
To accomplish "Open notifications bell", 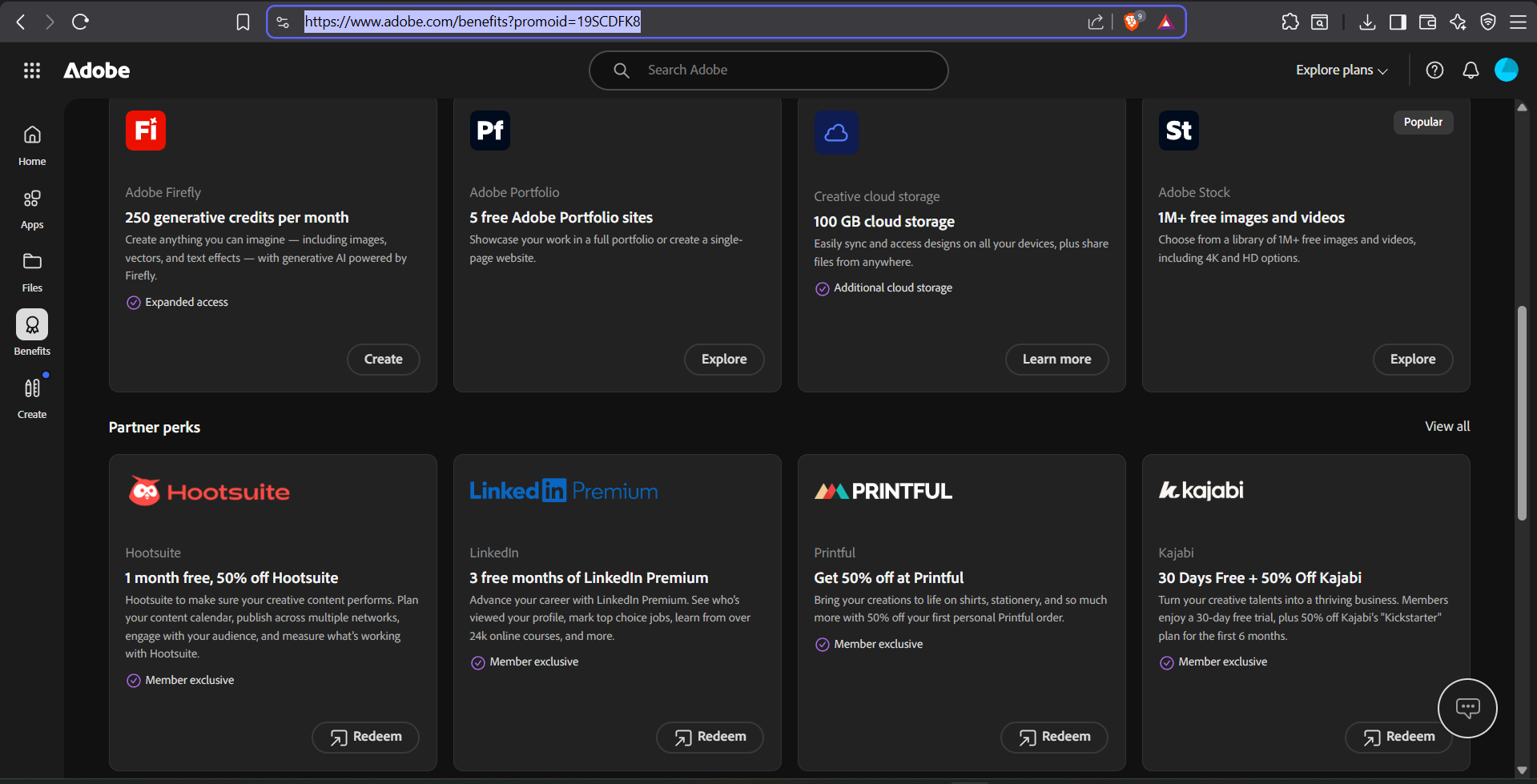I will coord(1471,70).
